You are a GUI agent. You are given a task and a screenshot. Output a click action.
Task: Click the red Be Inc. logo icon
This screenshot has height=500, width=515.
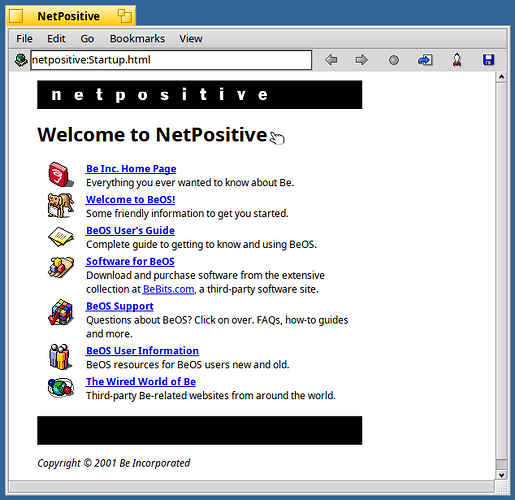pyautogui.click(x=61, y=174)
